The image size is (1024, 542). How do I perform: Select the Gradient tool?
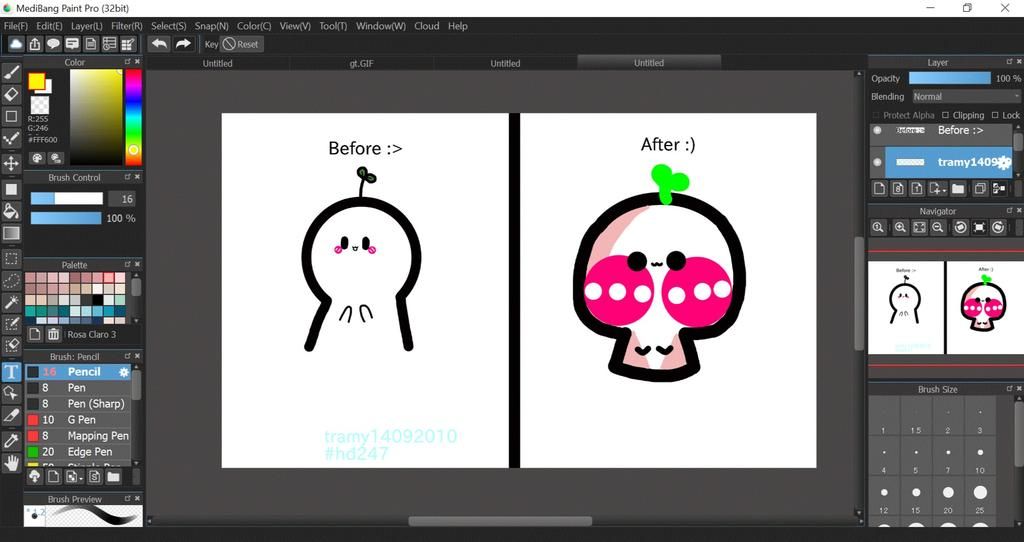[11, 233]
